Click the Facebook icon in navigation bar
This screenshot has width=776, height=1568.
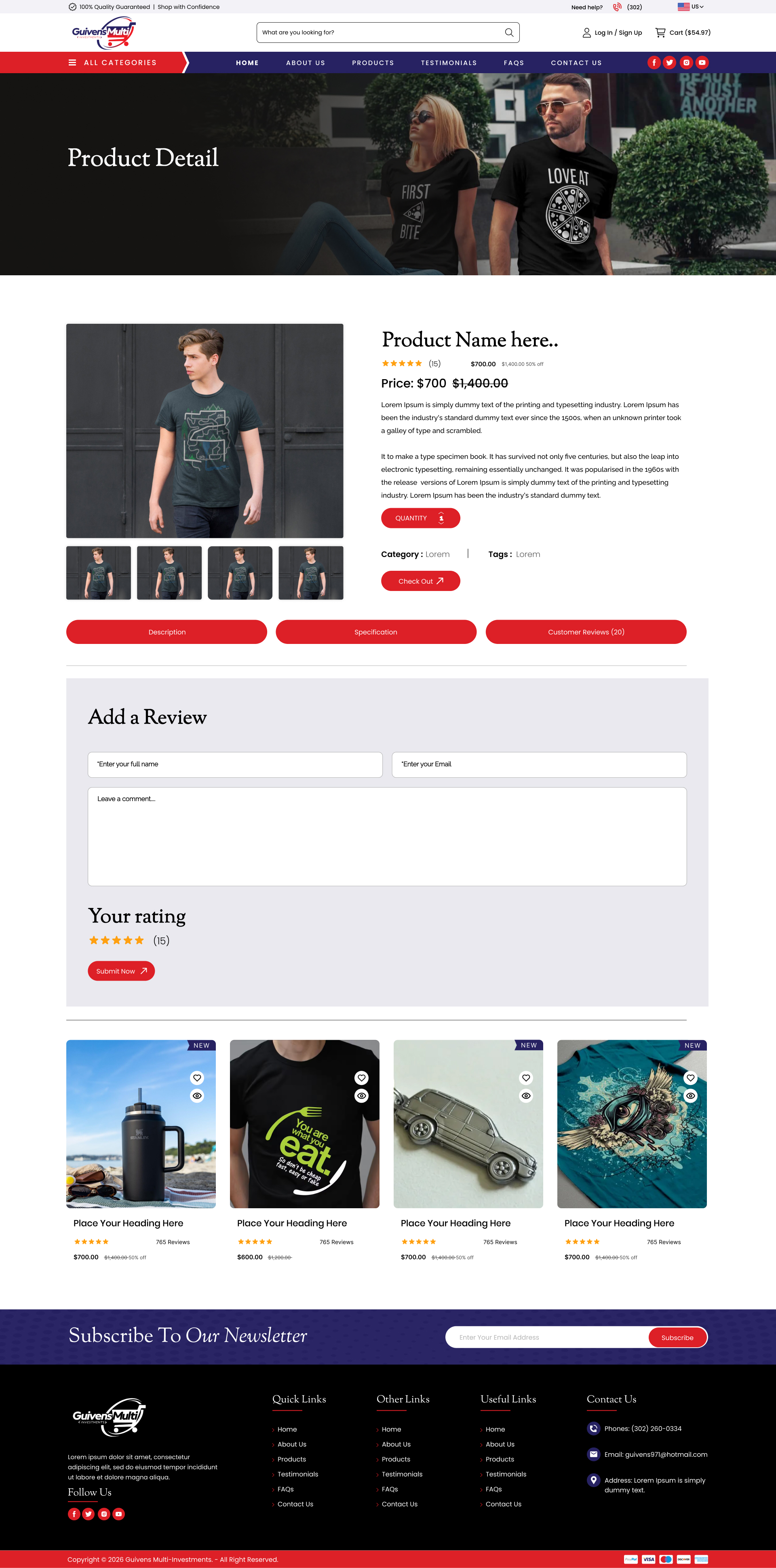click(654, 63)
